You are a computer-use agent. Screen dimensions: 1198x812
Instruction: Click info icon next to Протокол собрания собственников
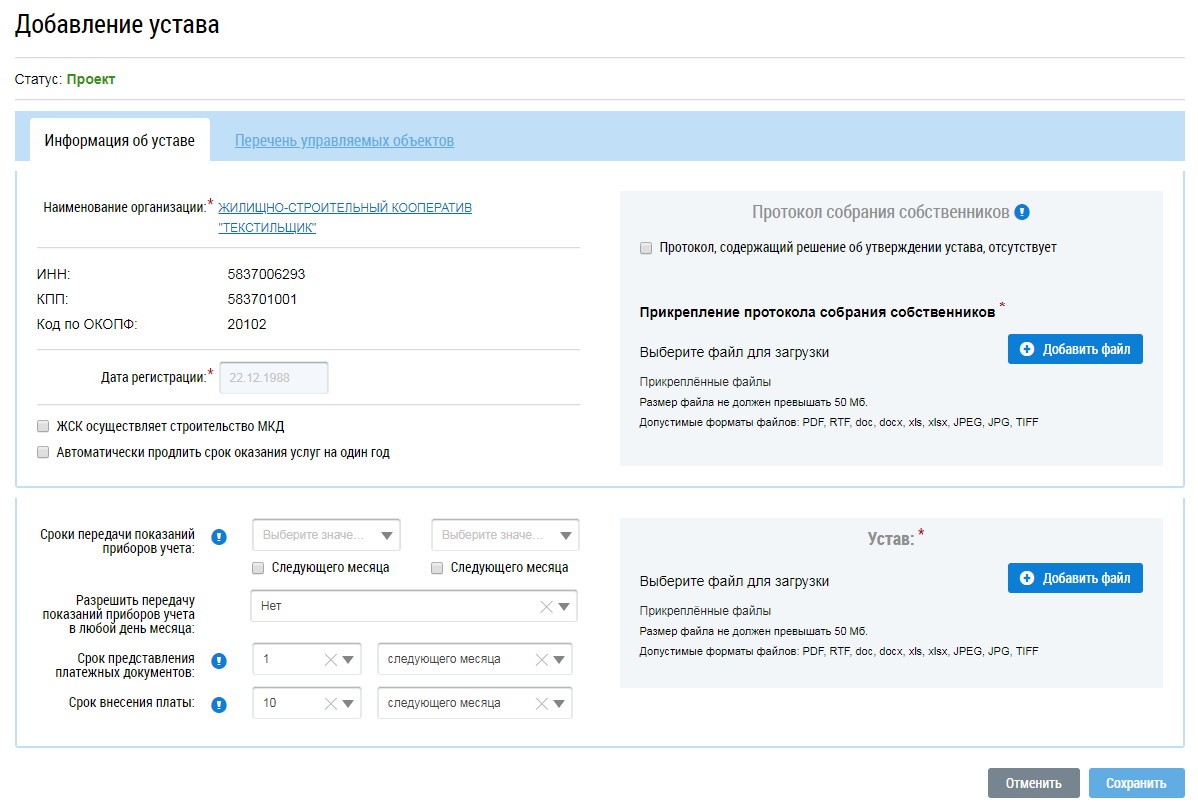(1022, 212)
